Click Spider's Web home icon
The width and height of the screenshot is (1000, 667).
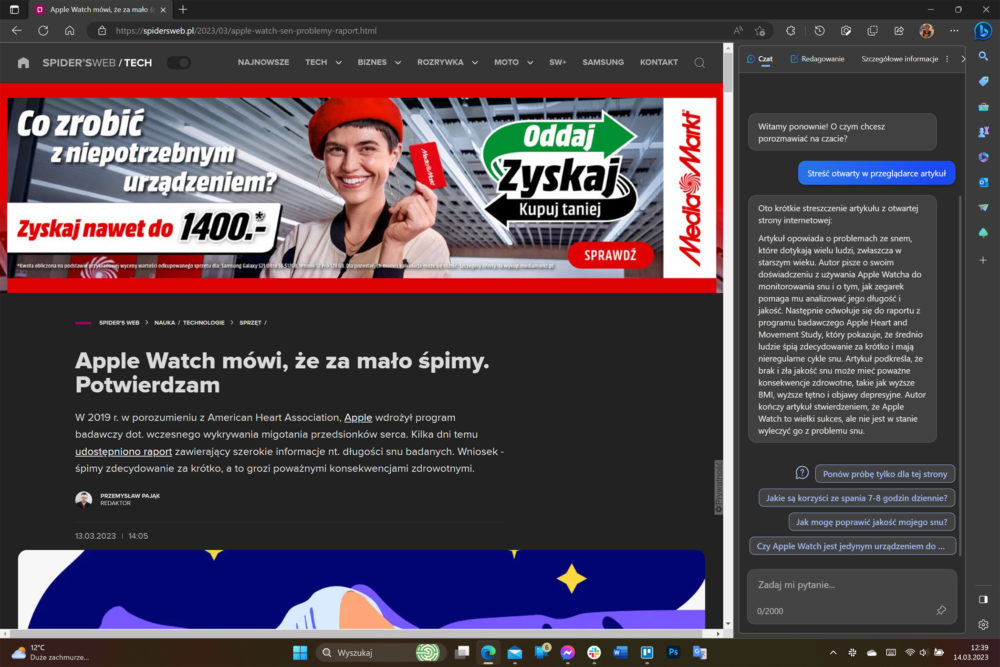click(x=24, y=62)
